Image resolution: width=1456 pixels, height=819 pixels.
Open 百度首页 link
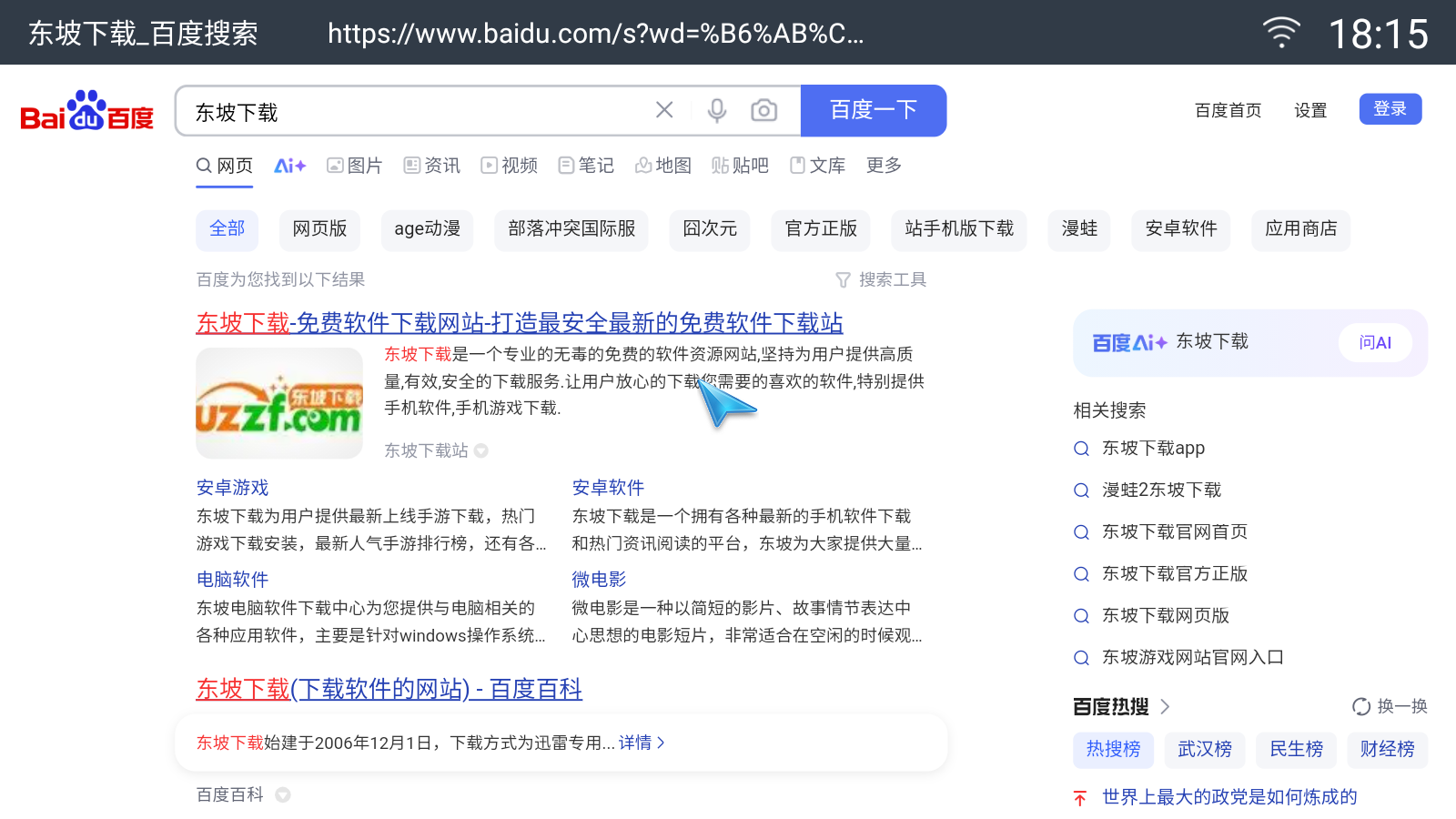(1228, 110)
